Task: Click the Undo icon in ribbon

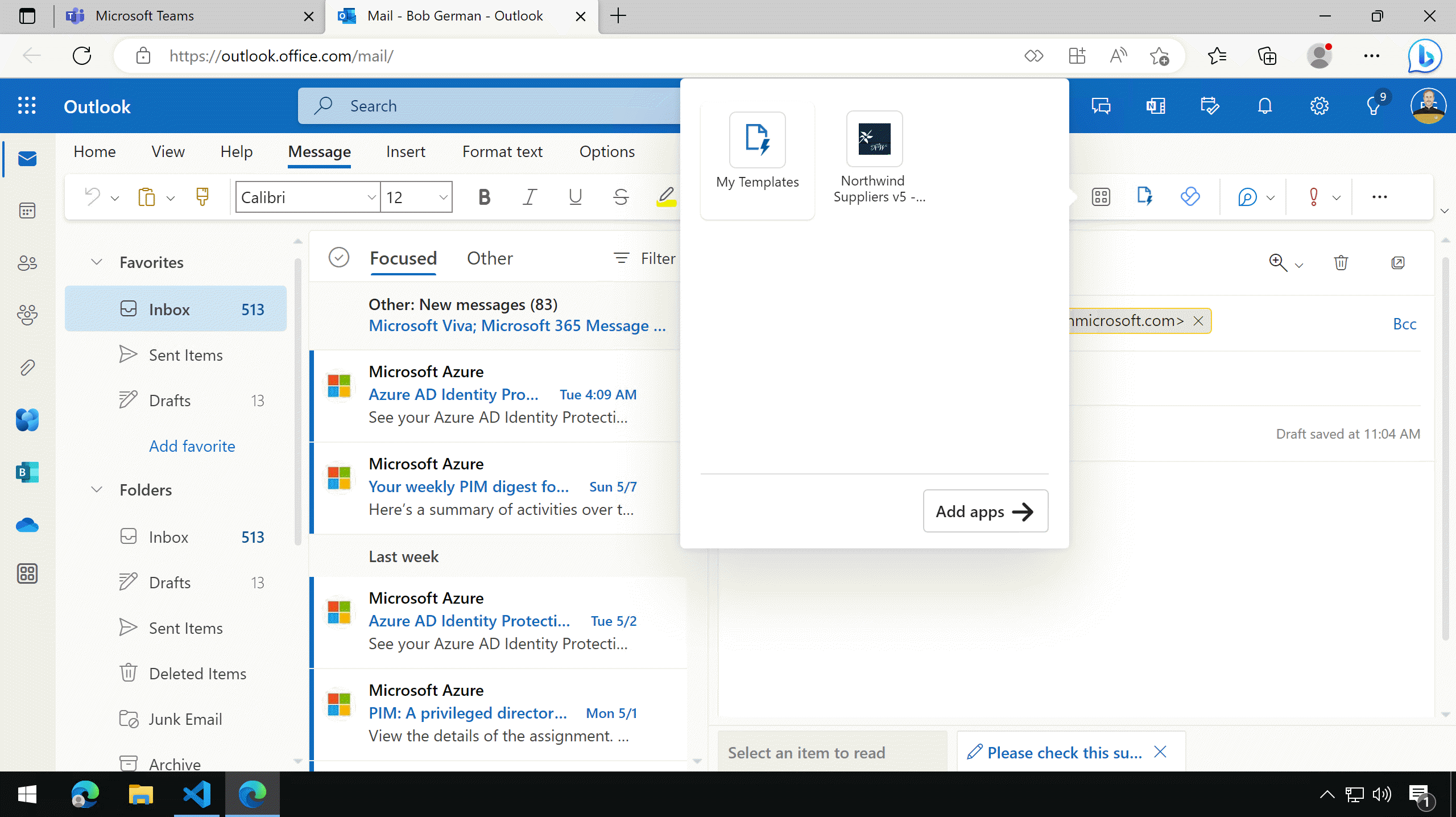Action: coord(92,197)
